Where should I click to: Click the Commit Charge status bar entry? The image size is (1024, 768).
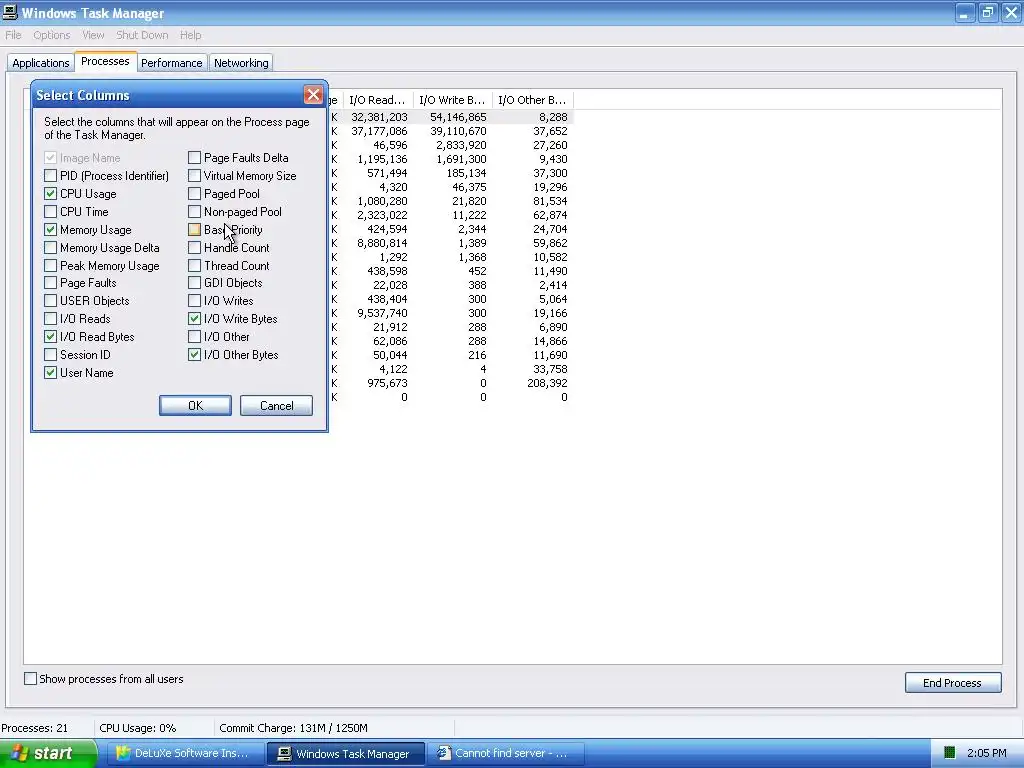[293, 728]
